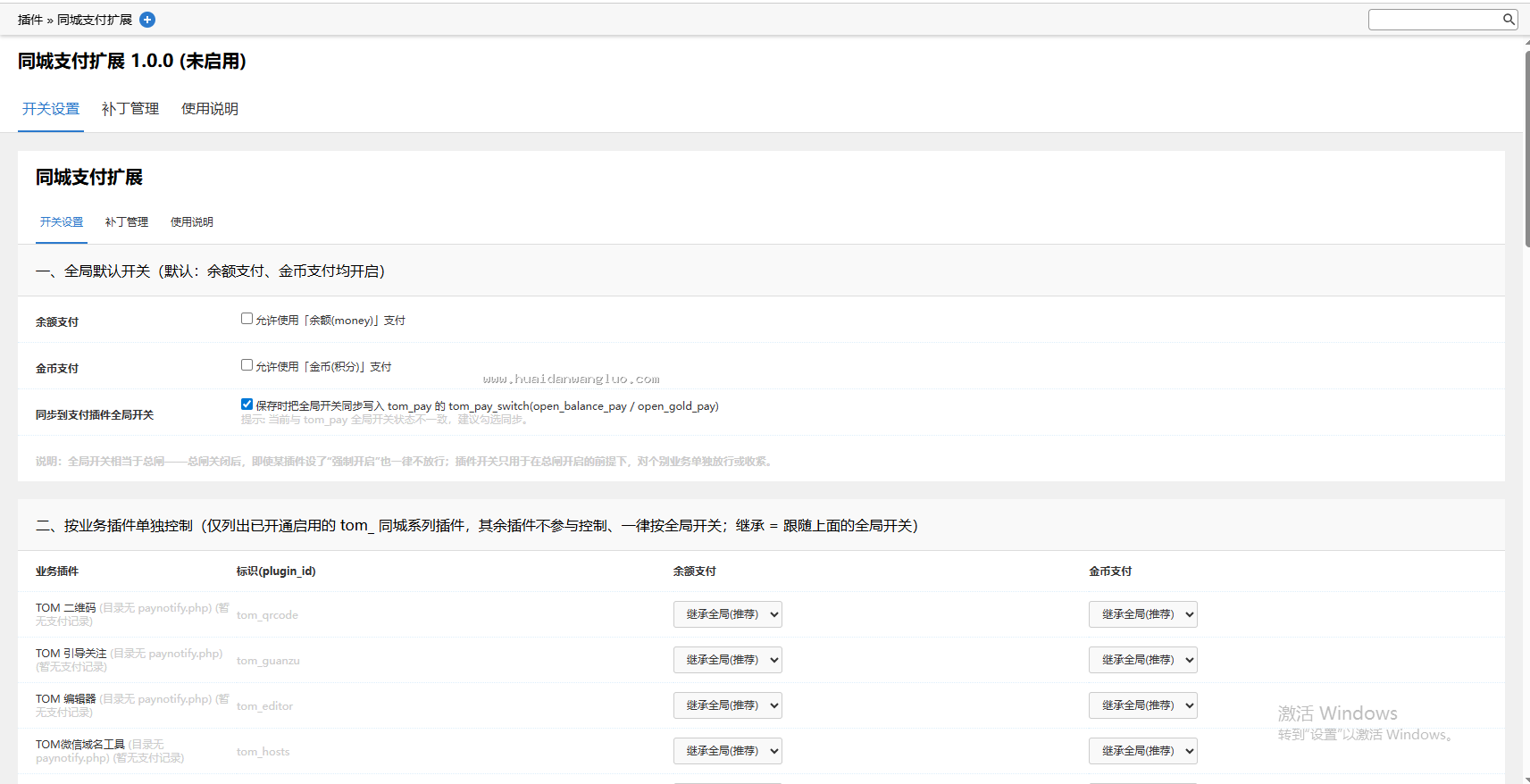1530x784 pixels.
Task: Switch to the top 使用说明 tab
Action: 210,109
